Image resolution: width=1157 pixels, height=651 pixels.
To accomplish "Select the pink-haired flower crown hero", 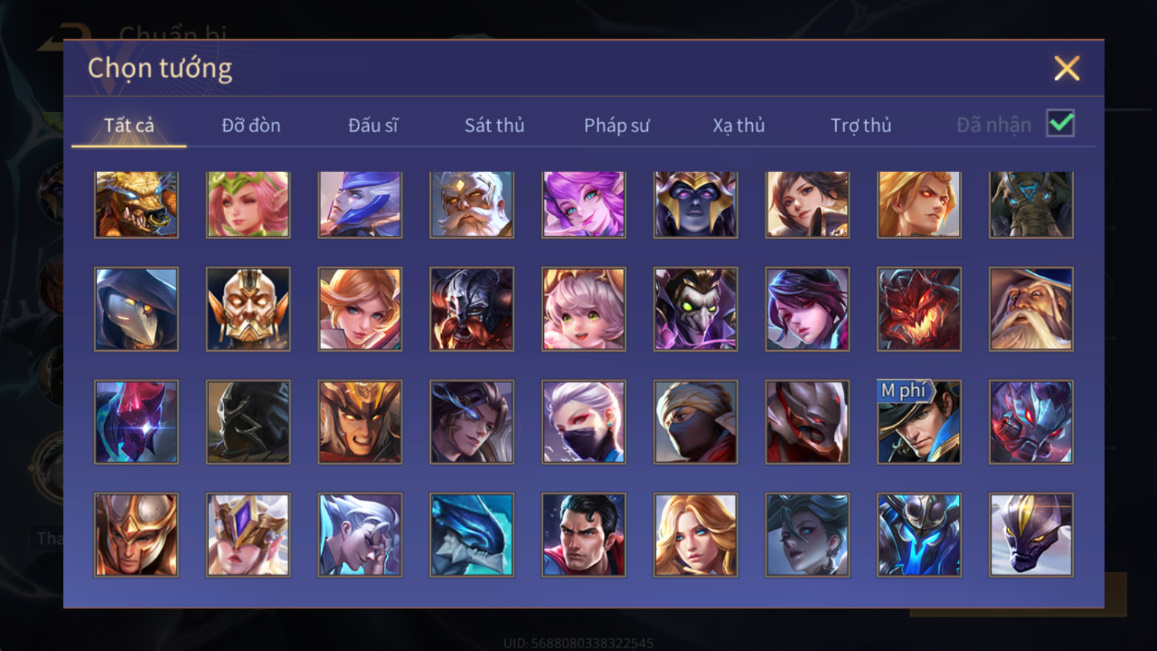I will (248, 204).
